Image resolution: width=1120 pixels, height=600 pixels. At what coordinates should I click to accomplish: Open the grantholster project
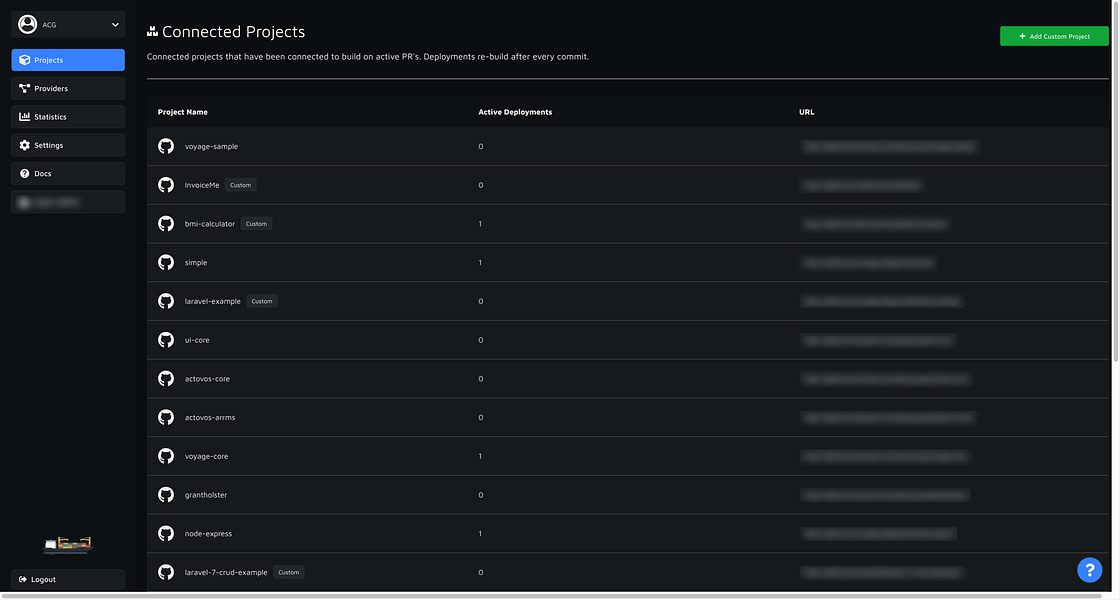click(x=206, y=495)
